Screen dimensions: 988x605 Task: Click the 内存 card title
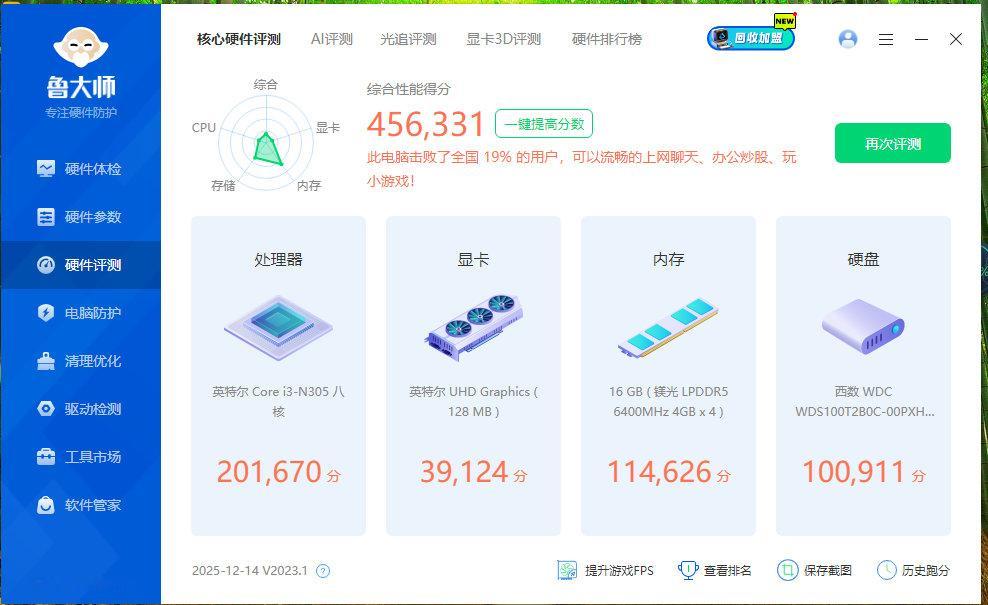(x=669, y=259)
